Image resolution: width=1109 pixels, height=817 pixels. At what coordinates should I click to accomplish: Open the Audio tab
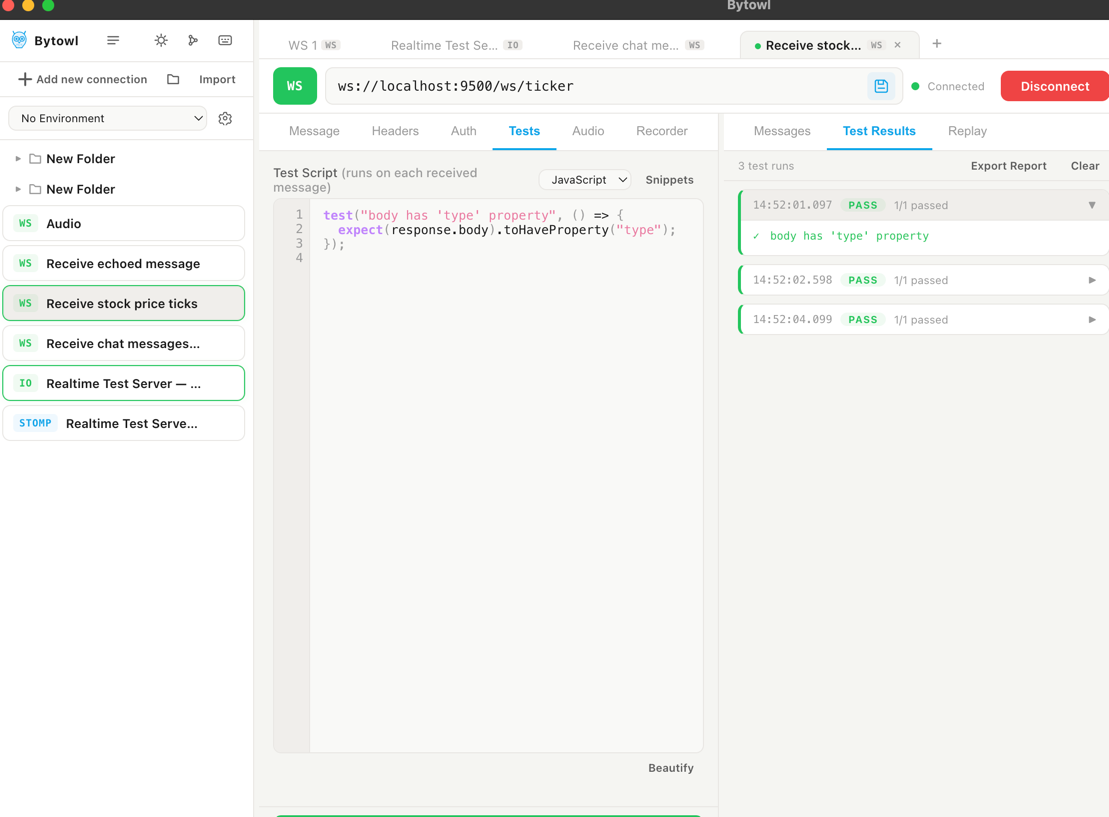tap(588, 131)
